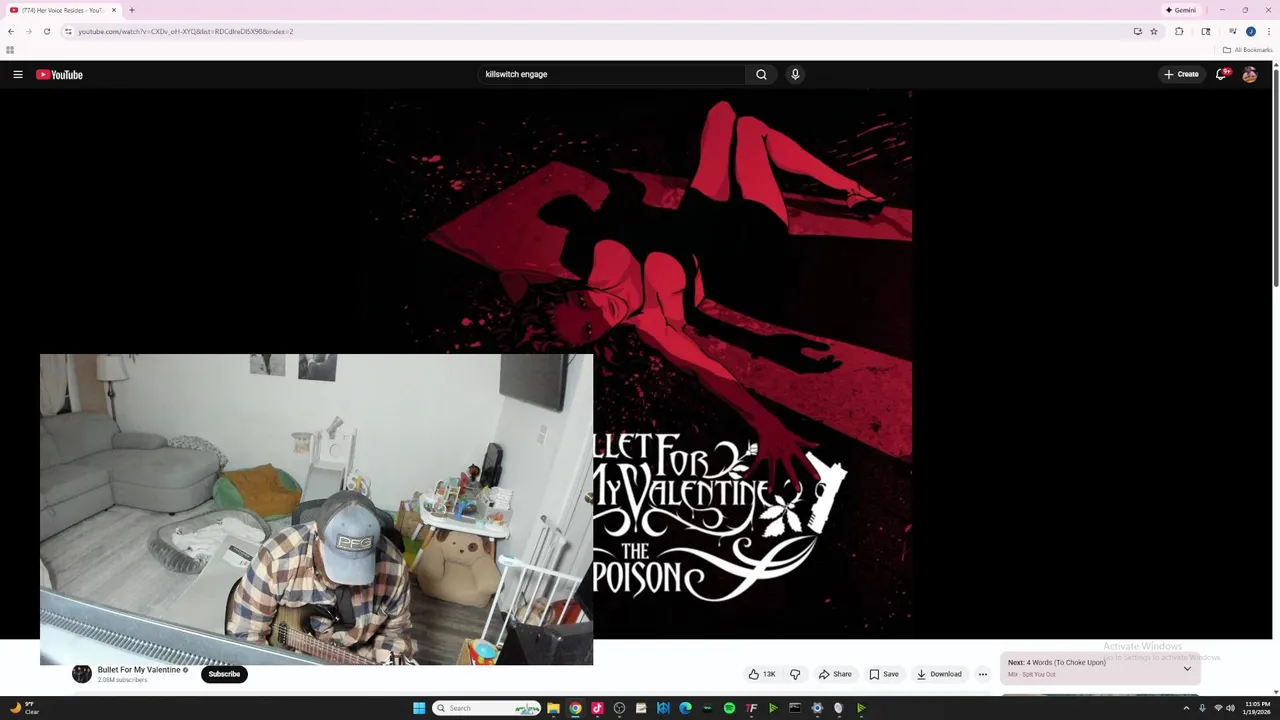
Task: Open the Chrome profile avatar
Action: point(1250,31)
